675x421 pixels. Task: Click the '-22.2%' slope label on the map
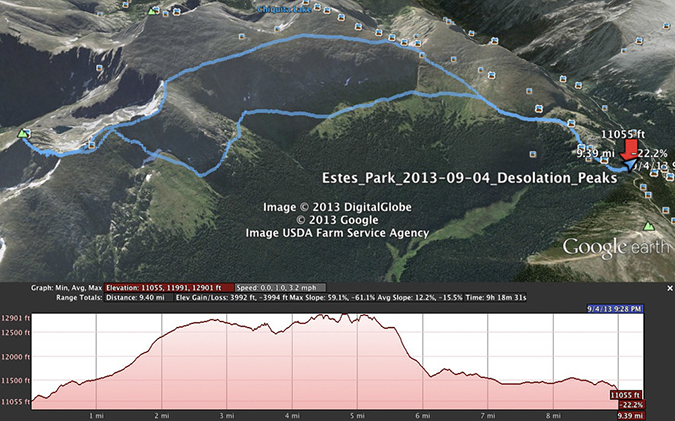click(x=649, y=153)
